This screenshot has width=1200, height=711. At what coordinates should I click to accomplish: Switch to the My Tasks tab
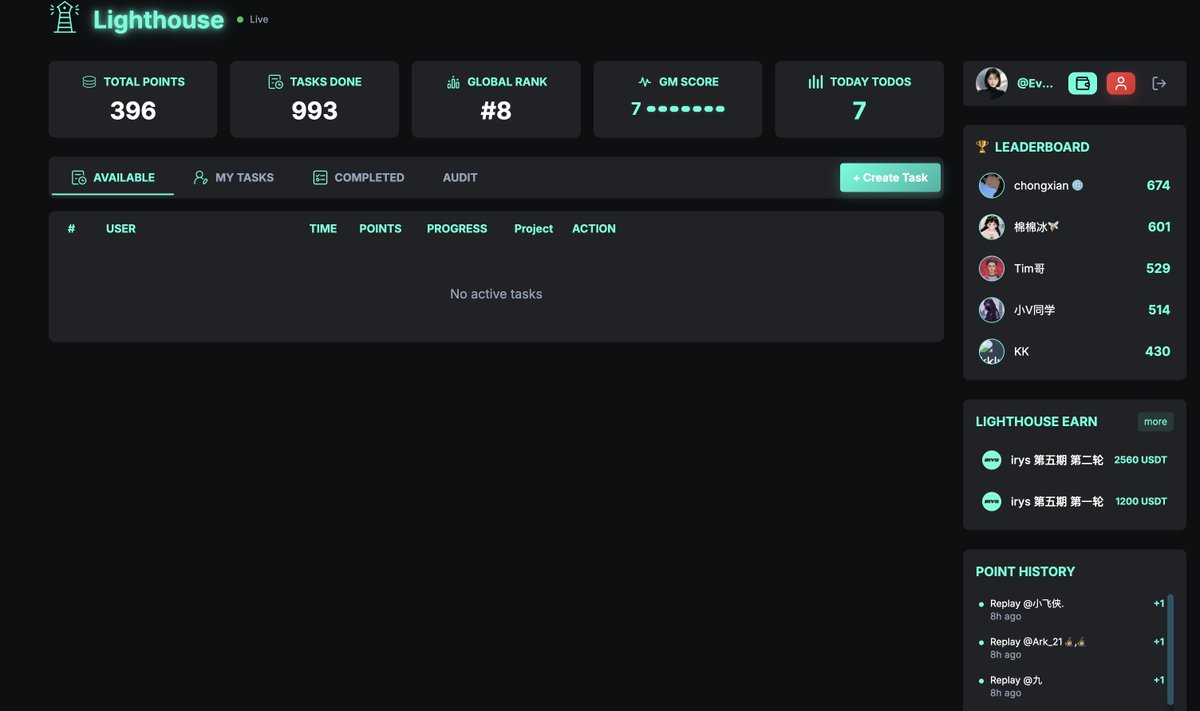coord(234,177)
